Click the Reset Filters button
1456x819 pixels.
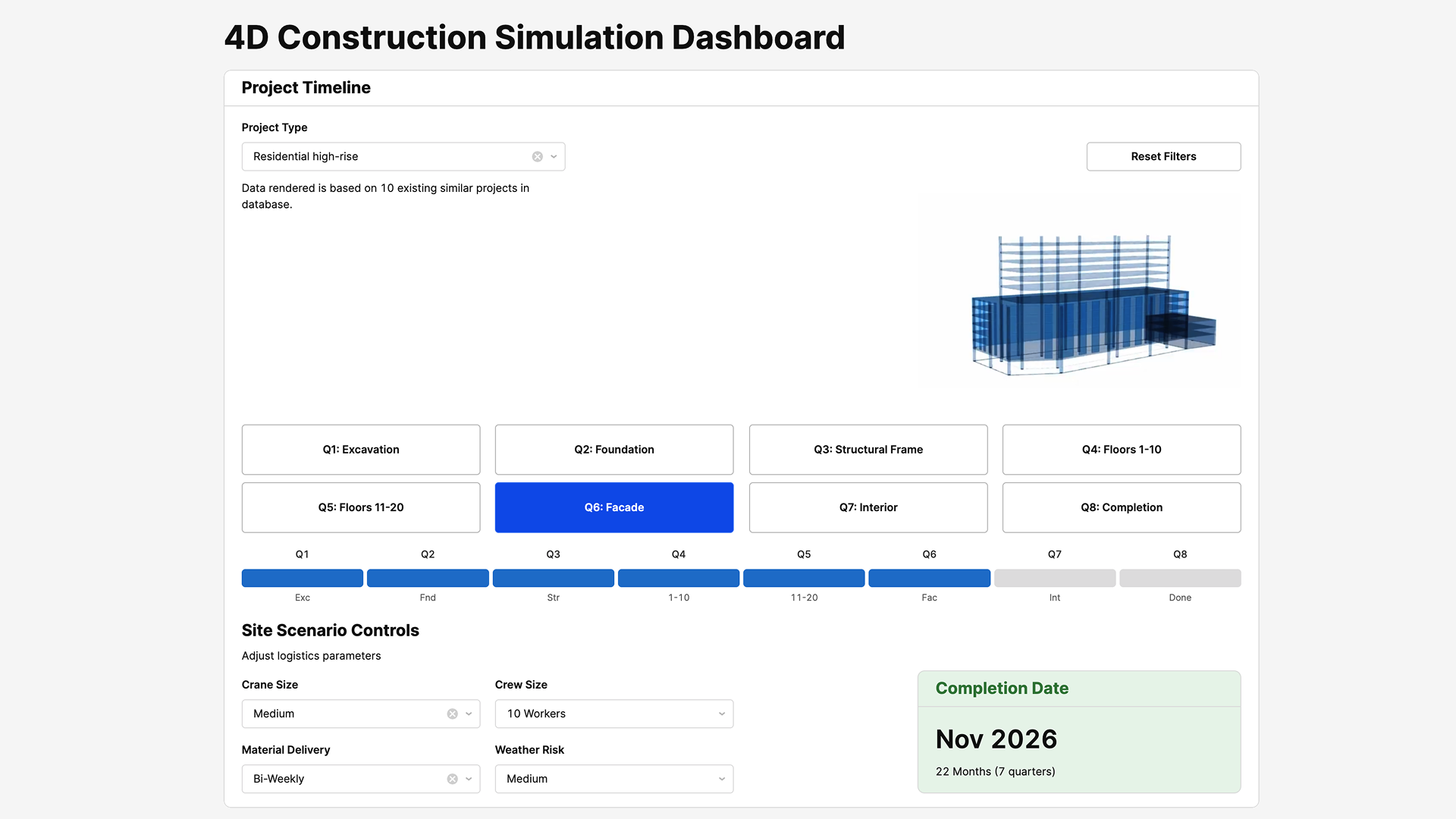pos(1163,156)
